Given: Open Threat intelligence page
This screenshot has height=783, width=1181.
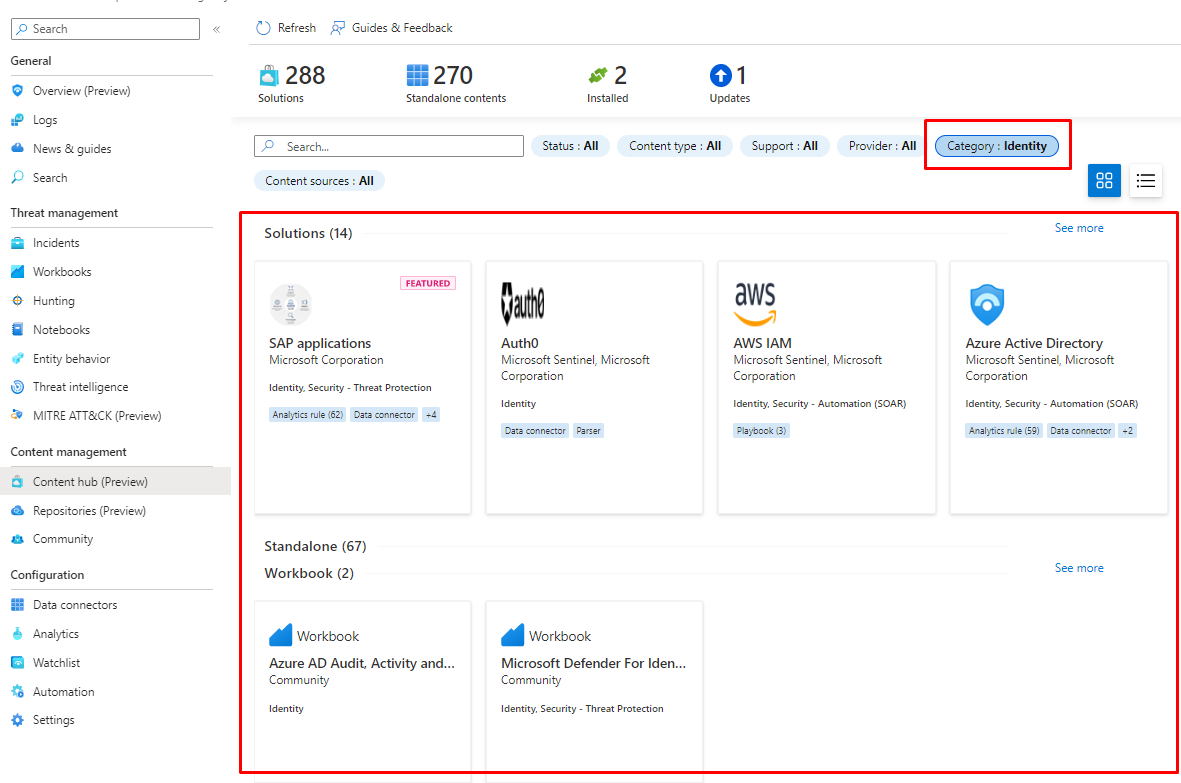Looking at the screenshot, I should [80, 387].
